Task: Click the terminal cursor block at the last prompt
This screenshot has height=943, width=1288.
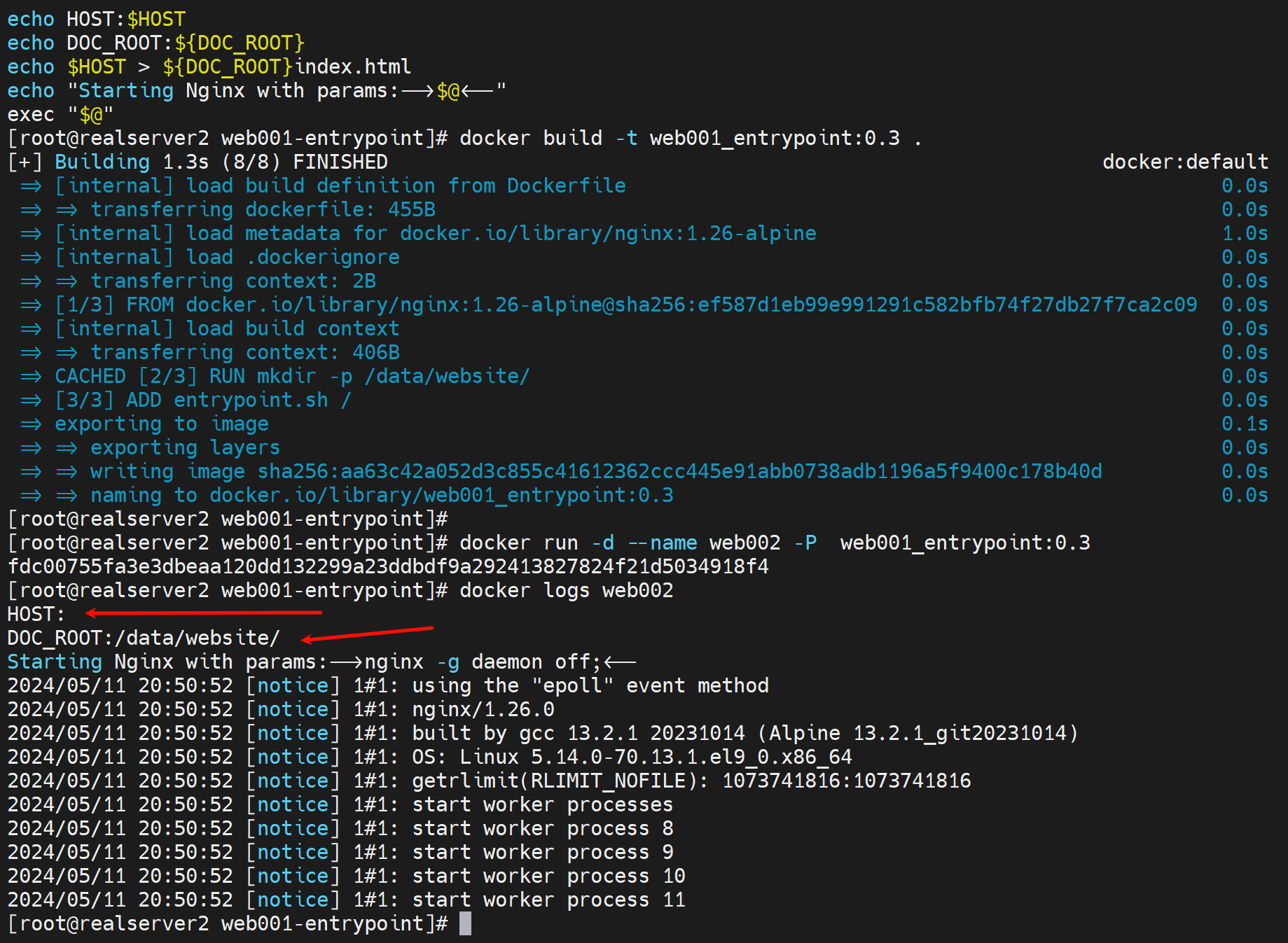Action: coord(465,923)
